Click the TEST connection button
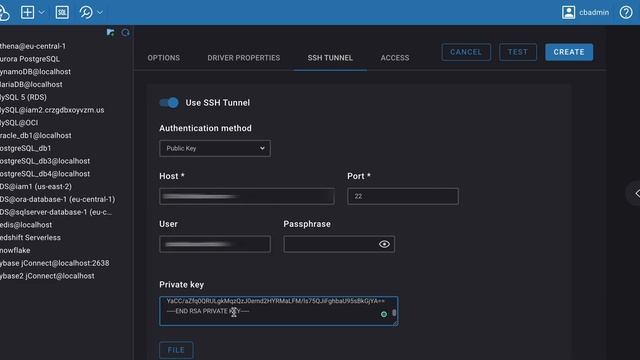 518,52
